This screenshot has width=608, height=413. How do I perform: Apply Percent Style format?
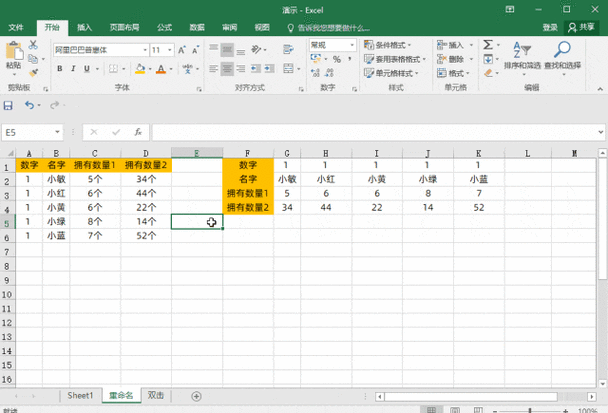tap(337, 59)
